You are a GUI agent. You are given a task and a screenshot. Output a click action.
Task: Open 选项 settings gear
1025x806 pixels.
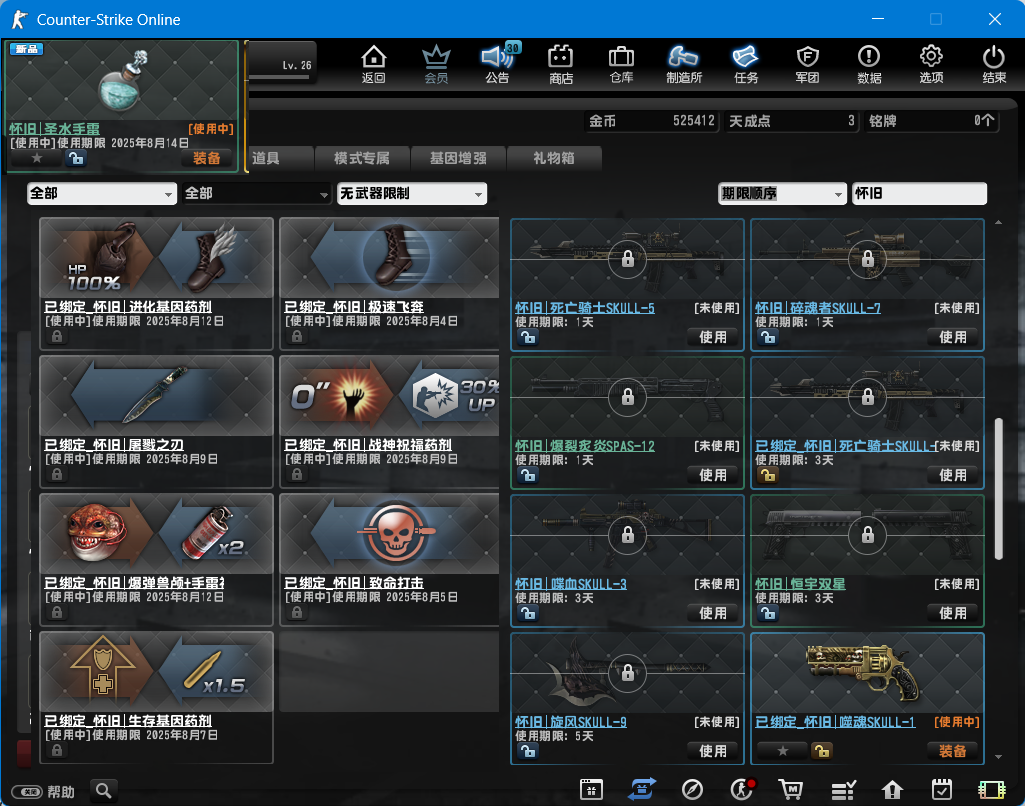coord(932,64)
